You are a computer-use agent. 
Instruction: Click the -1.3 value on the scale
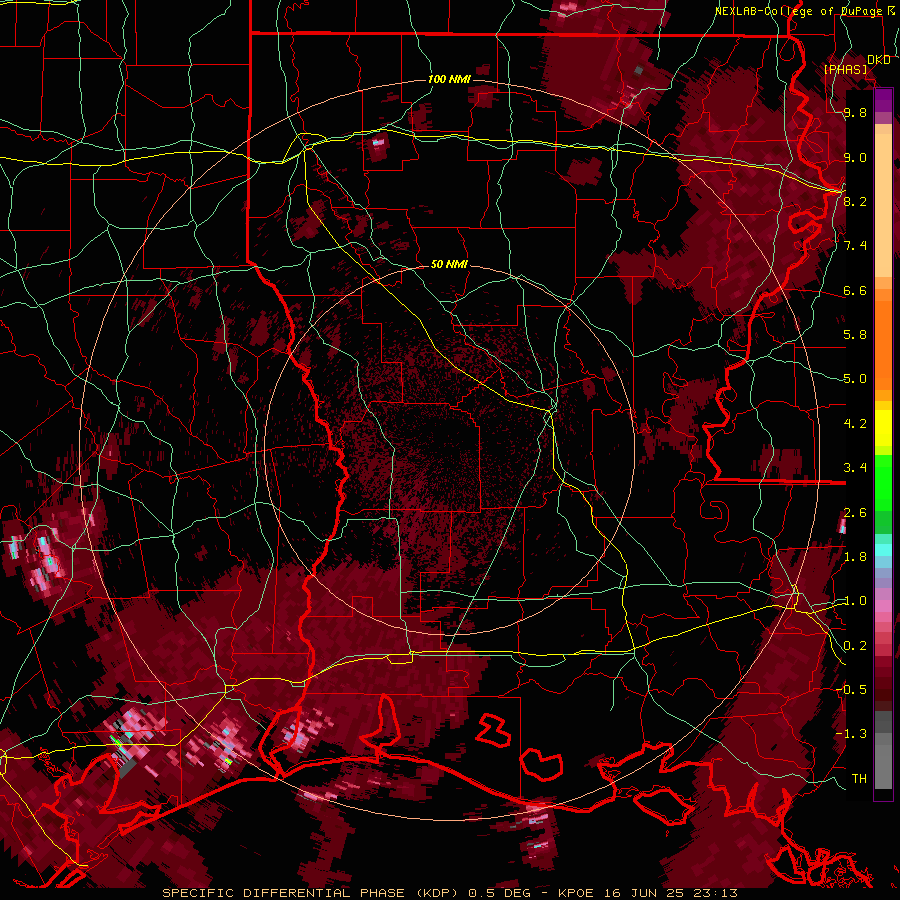click(852, 734)
